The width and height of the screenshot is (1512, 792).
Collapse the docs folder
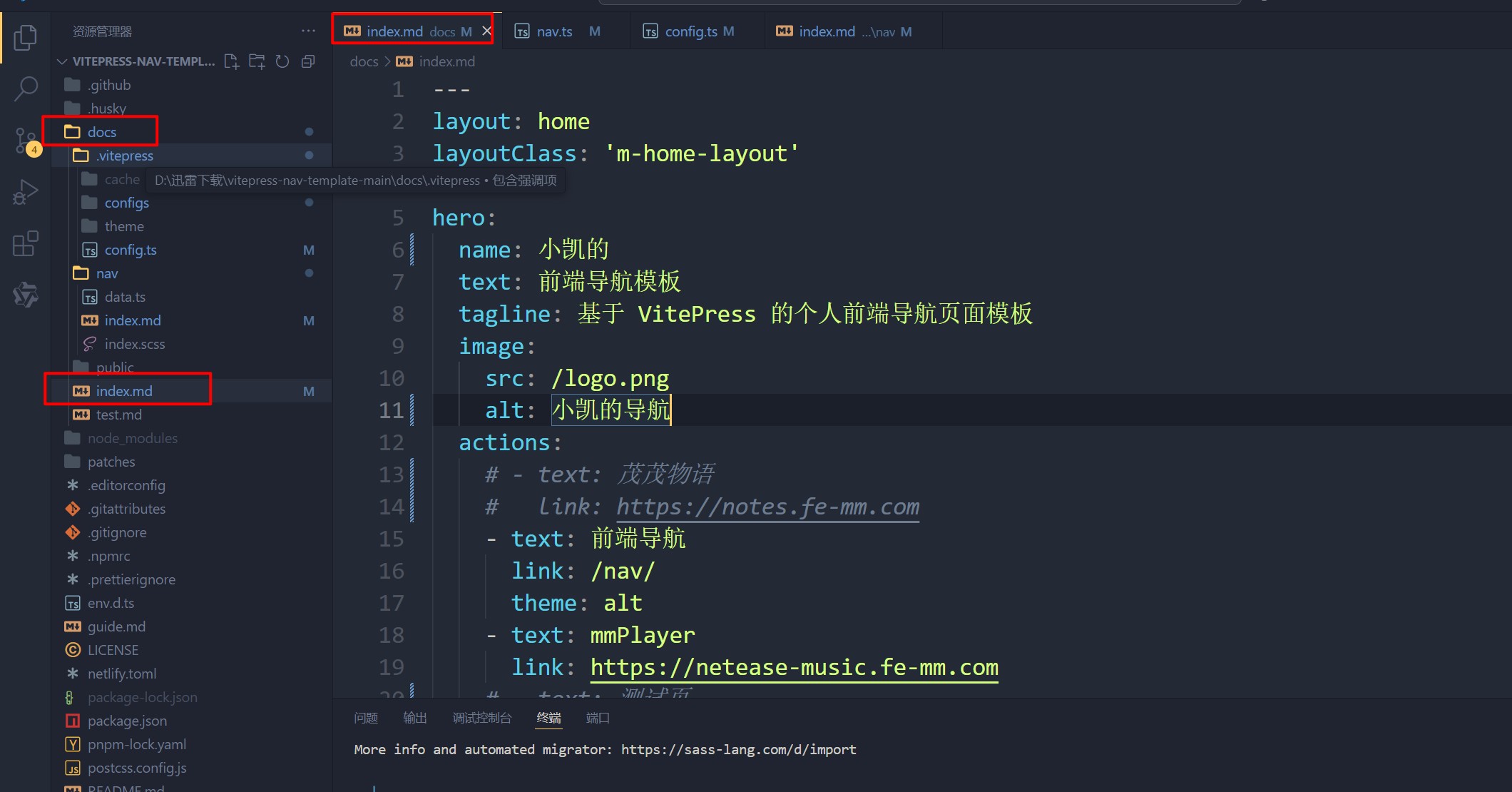pos(101,132)
